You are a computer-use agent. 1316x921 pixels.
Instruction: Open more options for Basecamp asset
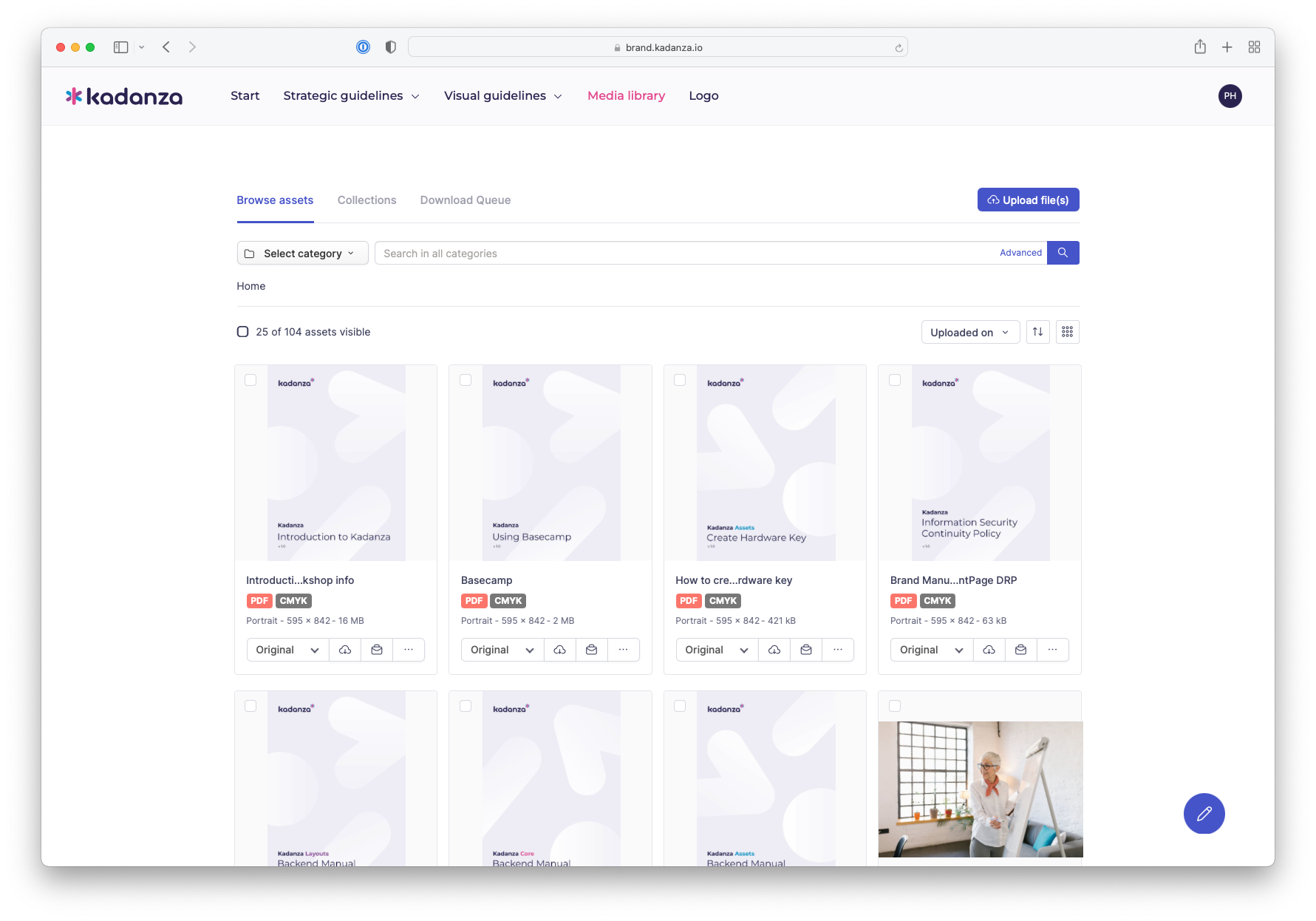pyautogui.click(x=624, y=650)
